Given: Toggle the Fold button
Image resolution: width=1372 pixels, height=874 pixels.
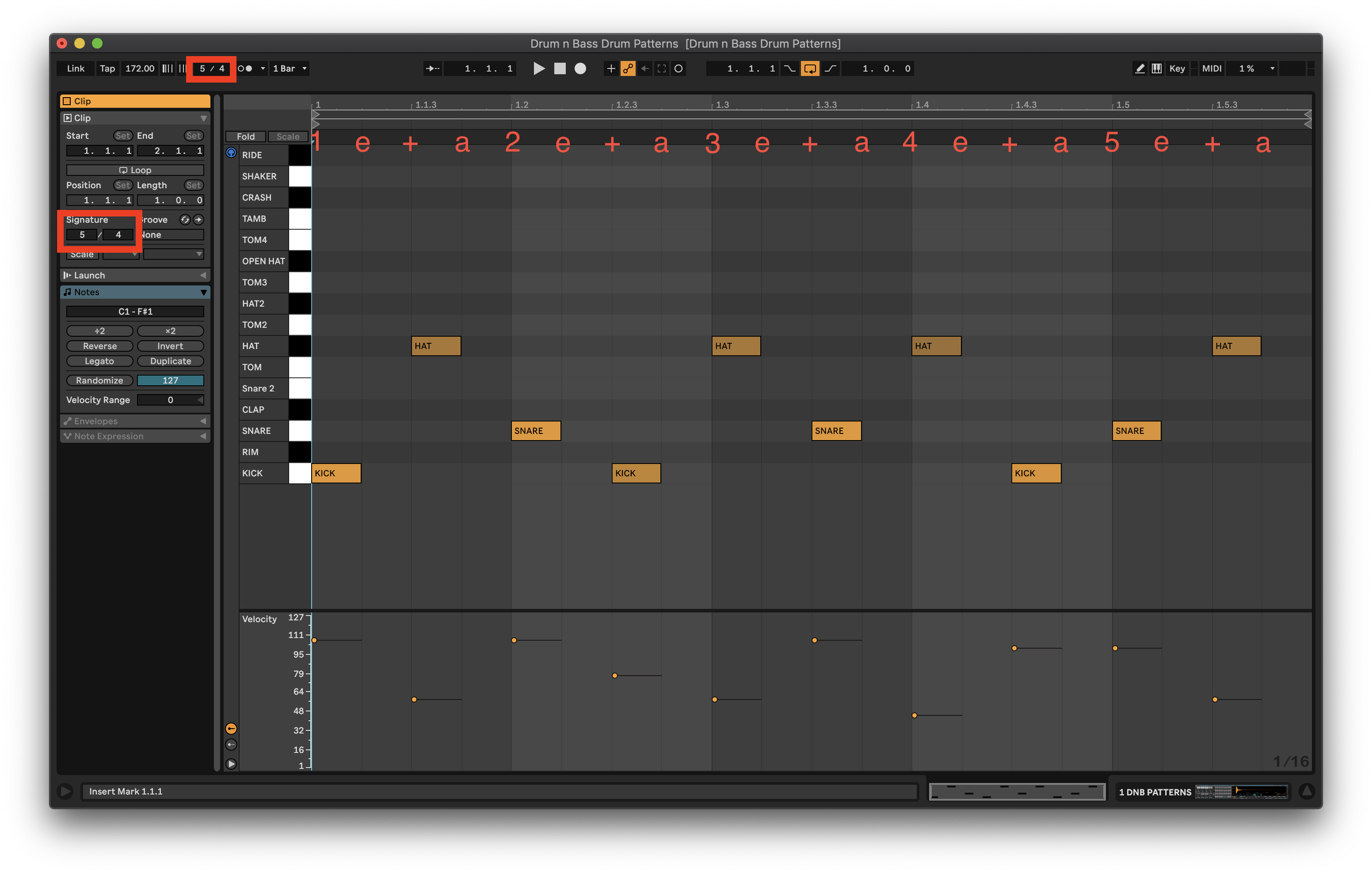Looking at the screenshot, I should point(245,137).
